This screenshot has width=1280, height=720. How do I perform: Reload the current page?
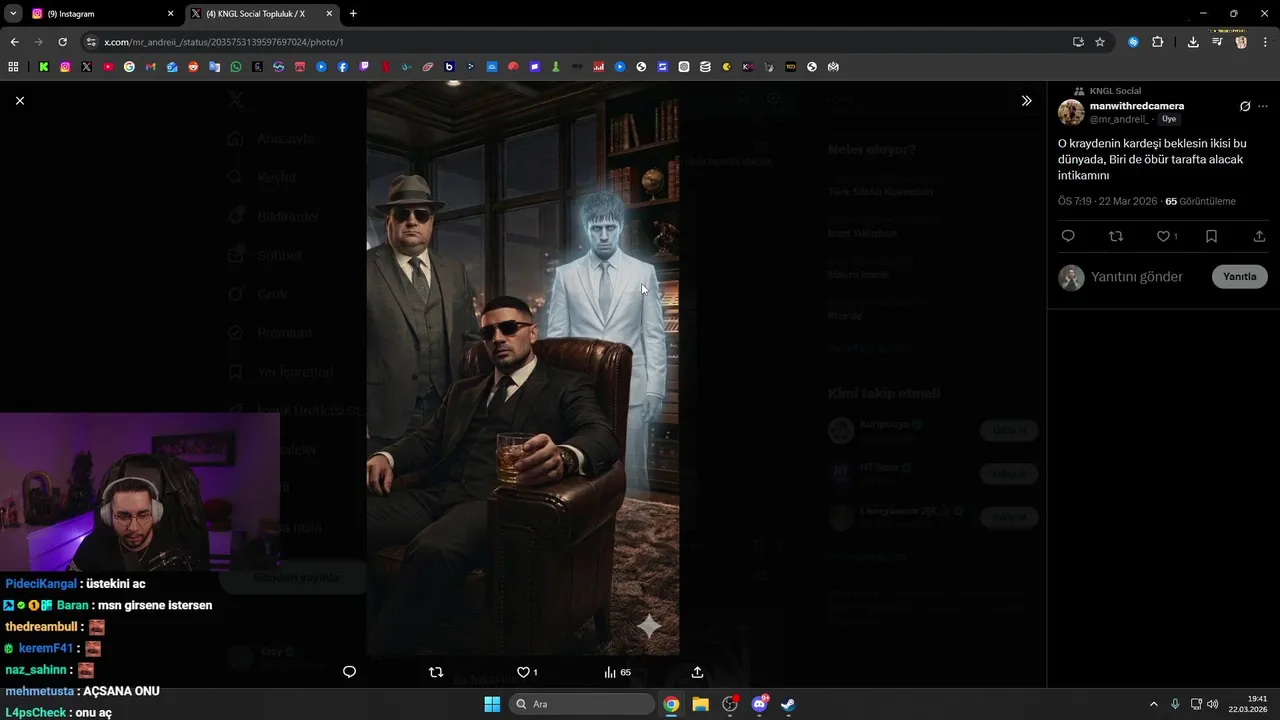pos(62,42)
